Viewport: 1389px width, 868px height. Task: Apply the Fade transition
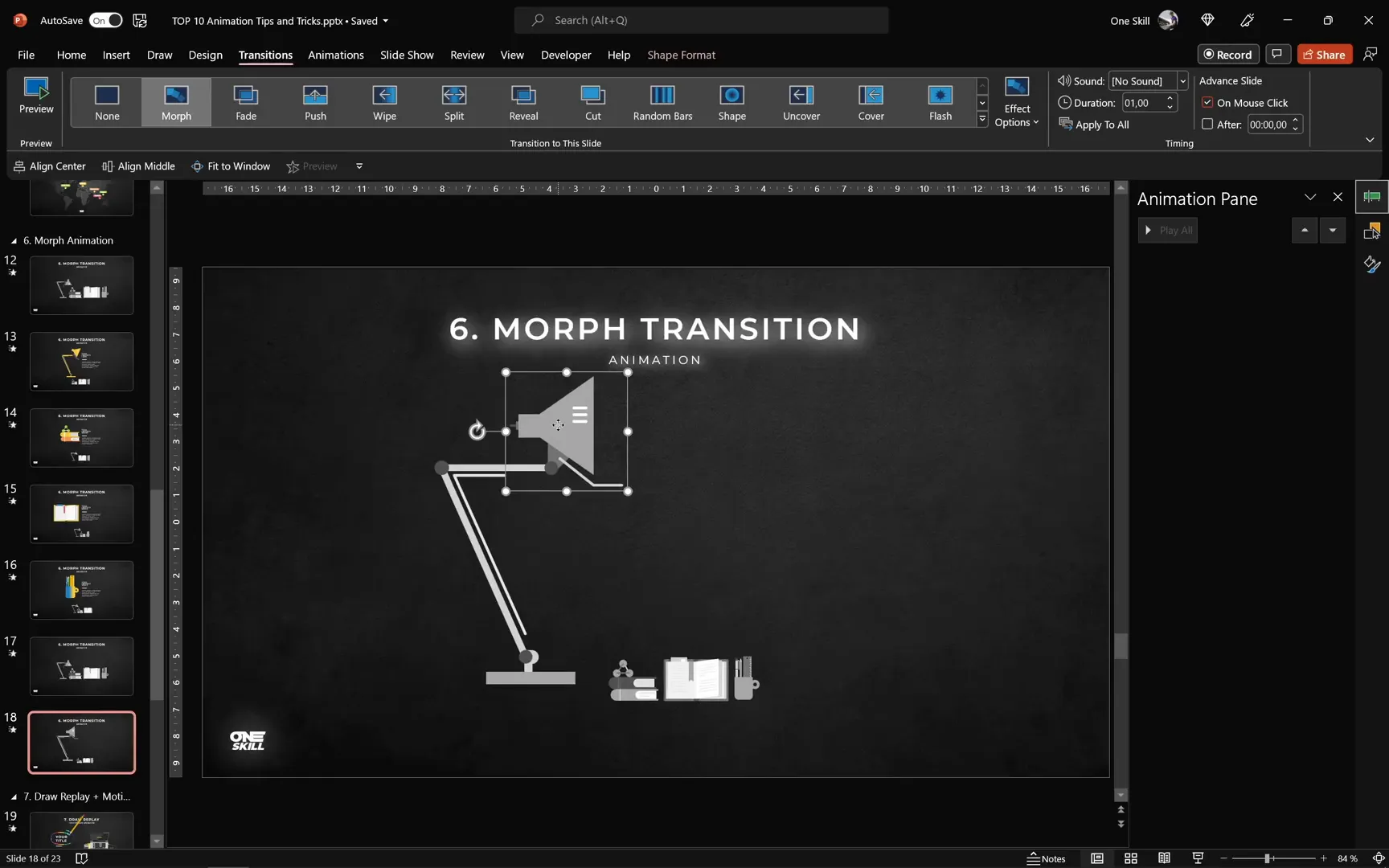click(246, 102)
